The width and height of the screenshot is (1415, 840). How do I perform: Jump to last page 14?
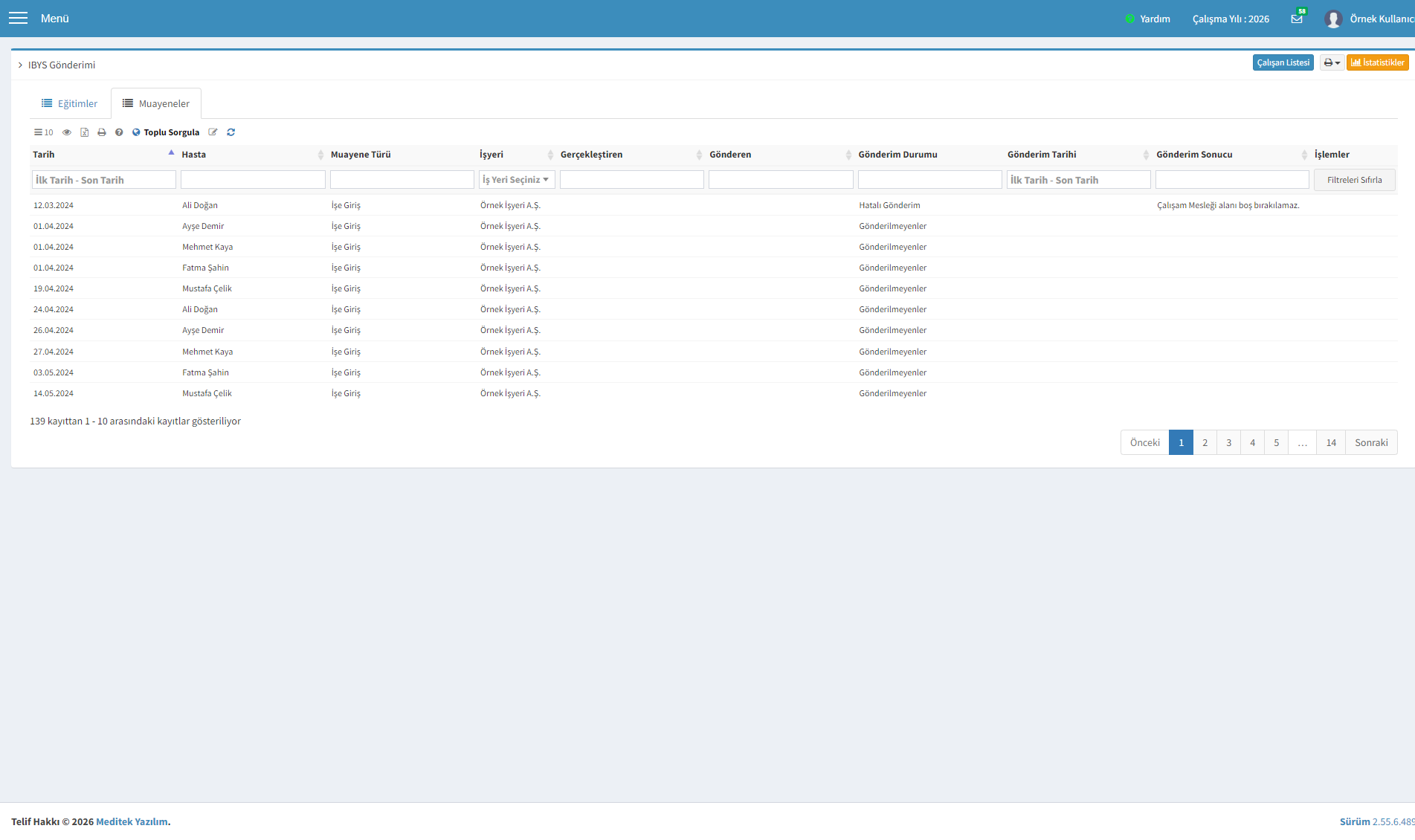click(1331, 442)
